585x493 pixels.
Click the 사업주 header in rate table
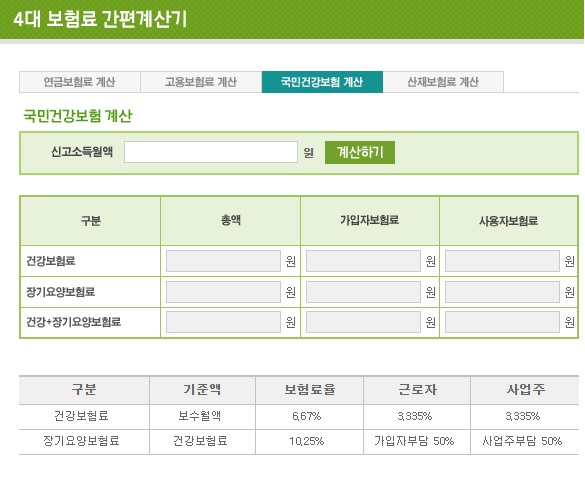point(525,390)
